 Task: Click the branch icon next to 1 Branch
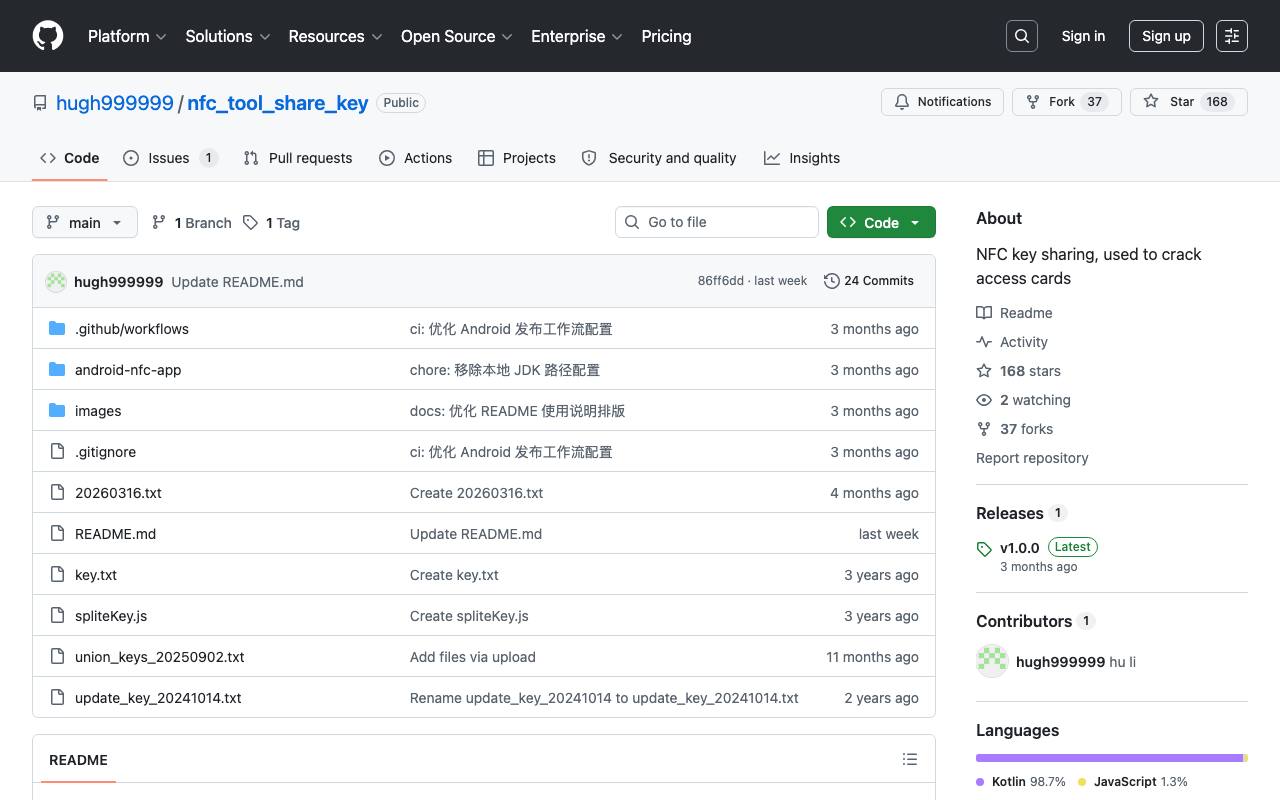158,223
